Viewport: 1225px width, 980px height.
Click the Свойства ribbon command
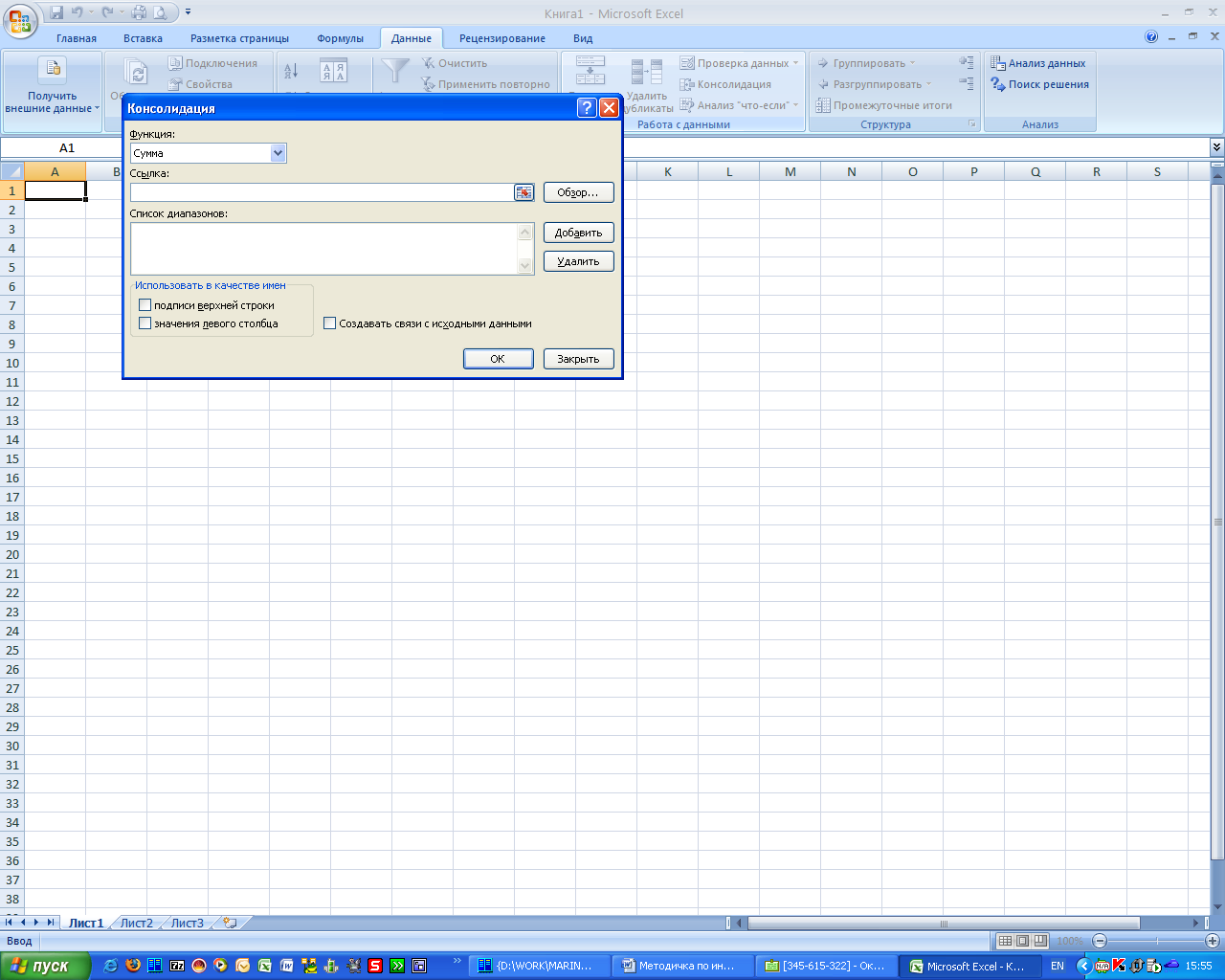201,84
